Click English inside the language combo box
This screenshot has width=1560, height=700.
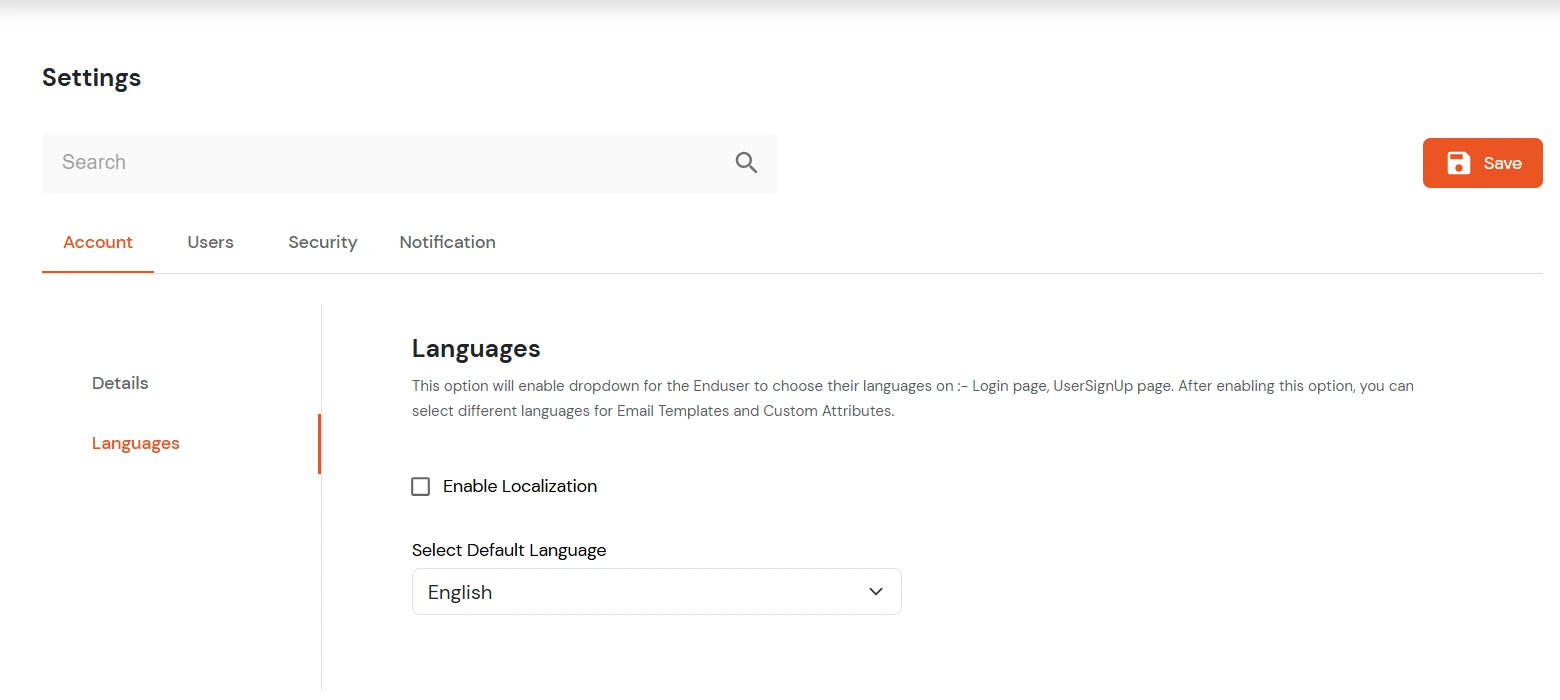(459, 591)
